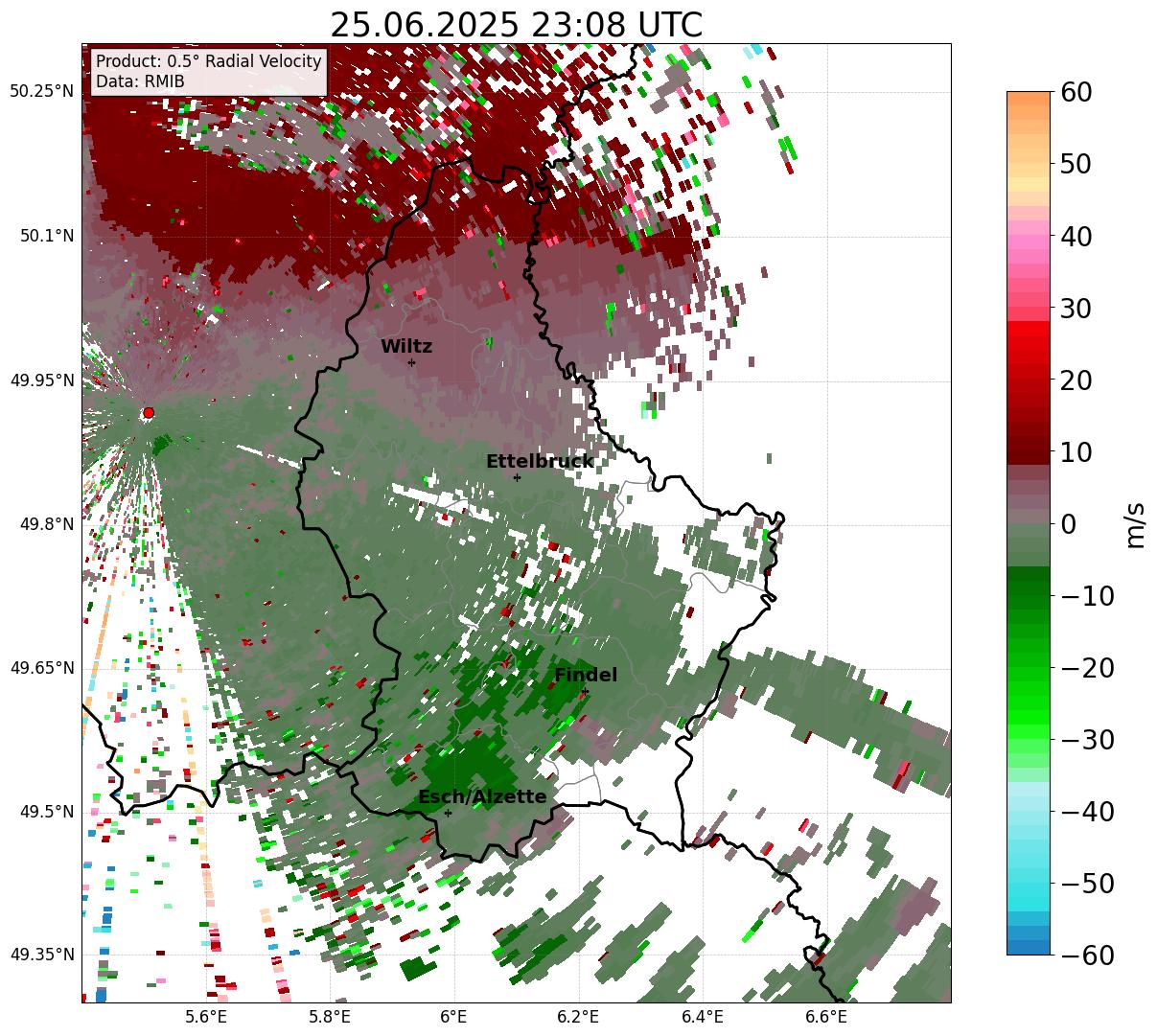Click the m/s colorbar unit label
The height and width of the screenshot is (1036, 1157).
1135,523
